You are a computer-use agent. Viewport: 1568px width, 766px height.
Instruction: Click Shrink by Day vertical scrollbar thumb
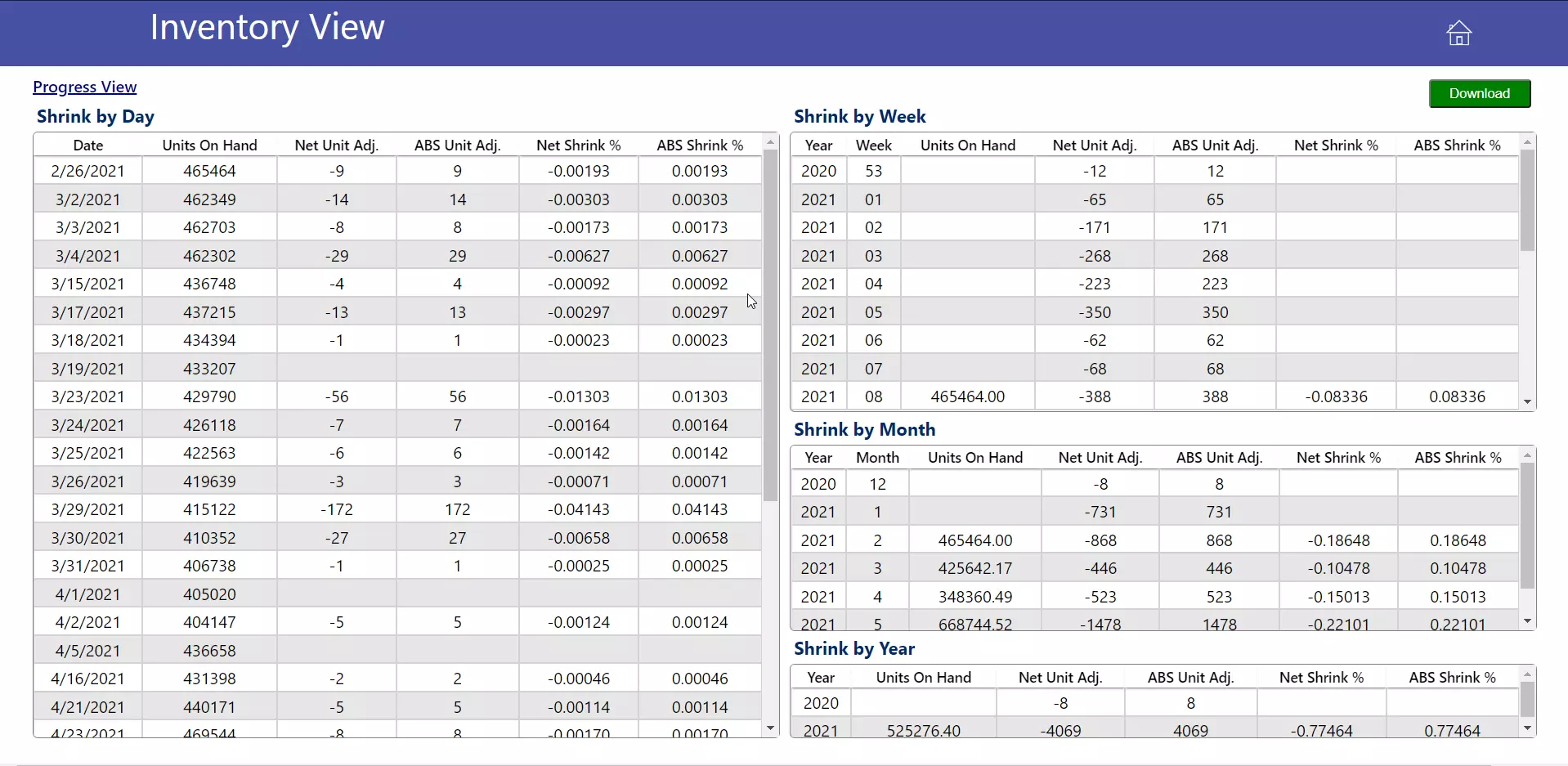770,325
